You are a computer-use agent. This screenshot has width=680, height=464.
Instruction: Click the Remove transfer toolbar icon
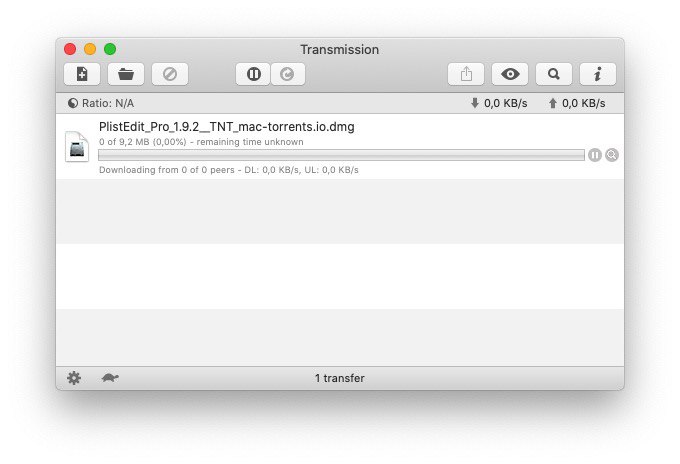click(x=170, y=74)
